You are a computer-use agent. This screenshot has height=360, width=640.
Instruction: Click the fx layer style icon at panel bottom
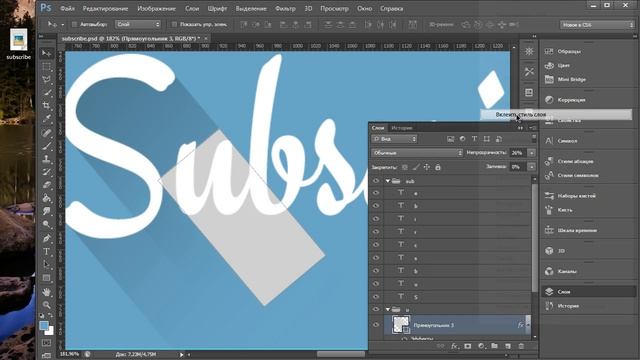(x=454, y=346)
